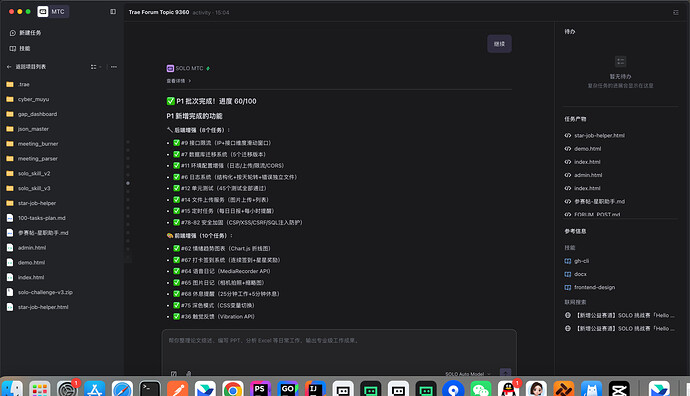Open the three-dot more options menu
The image size is (690, 396).
click(114, 67)
